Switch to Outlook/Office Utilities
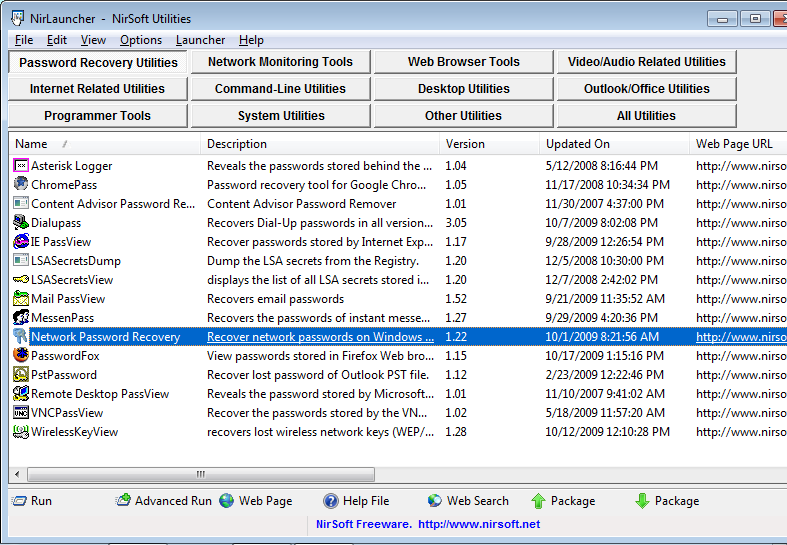 [646, 89]
